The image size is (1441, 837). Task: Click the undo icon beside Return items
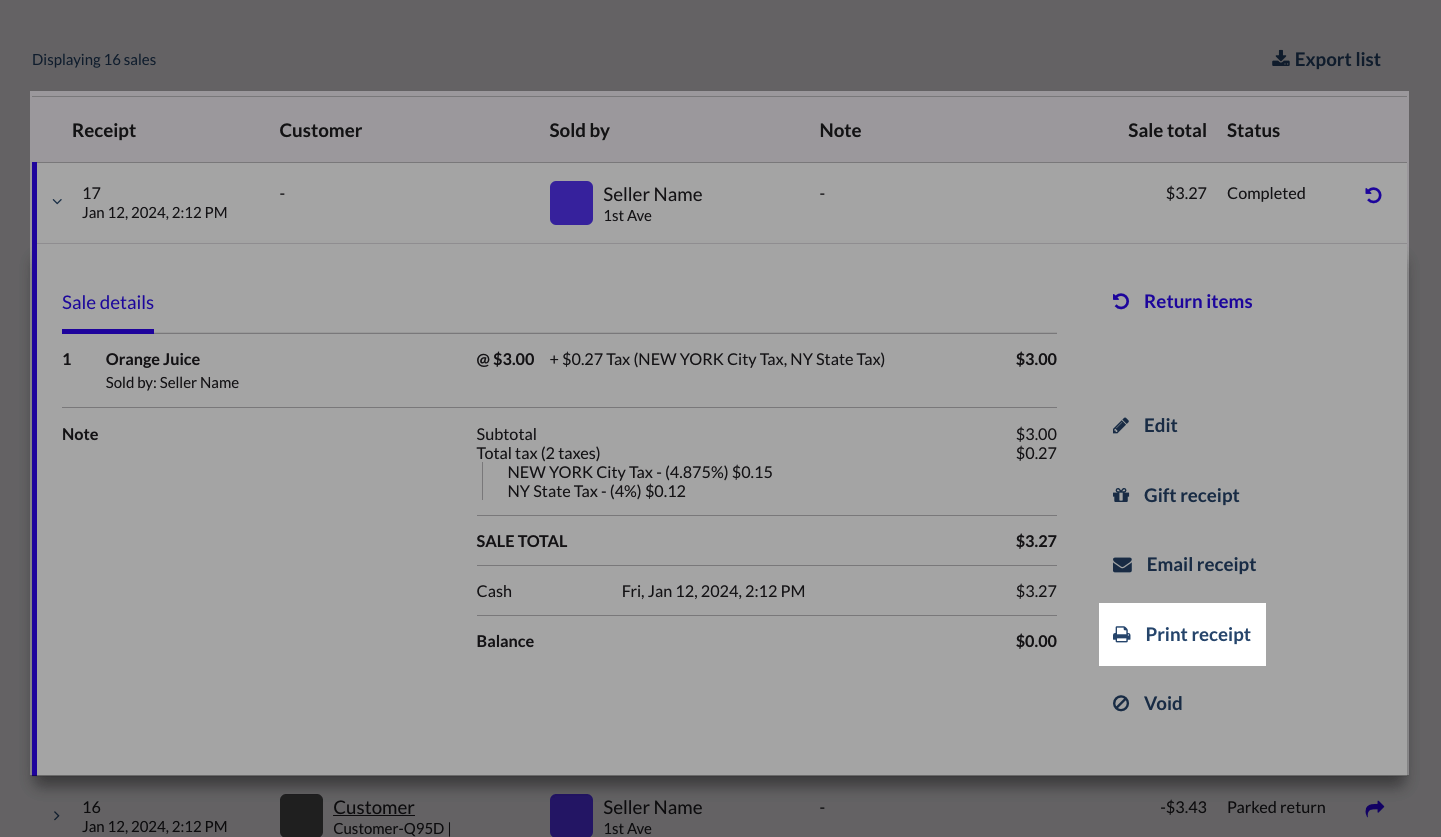pos(1121,302)
